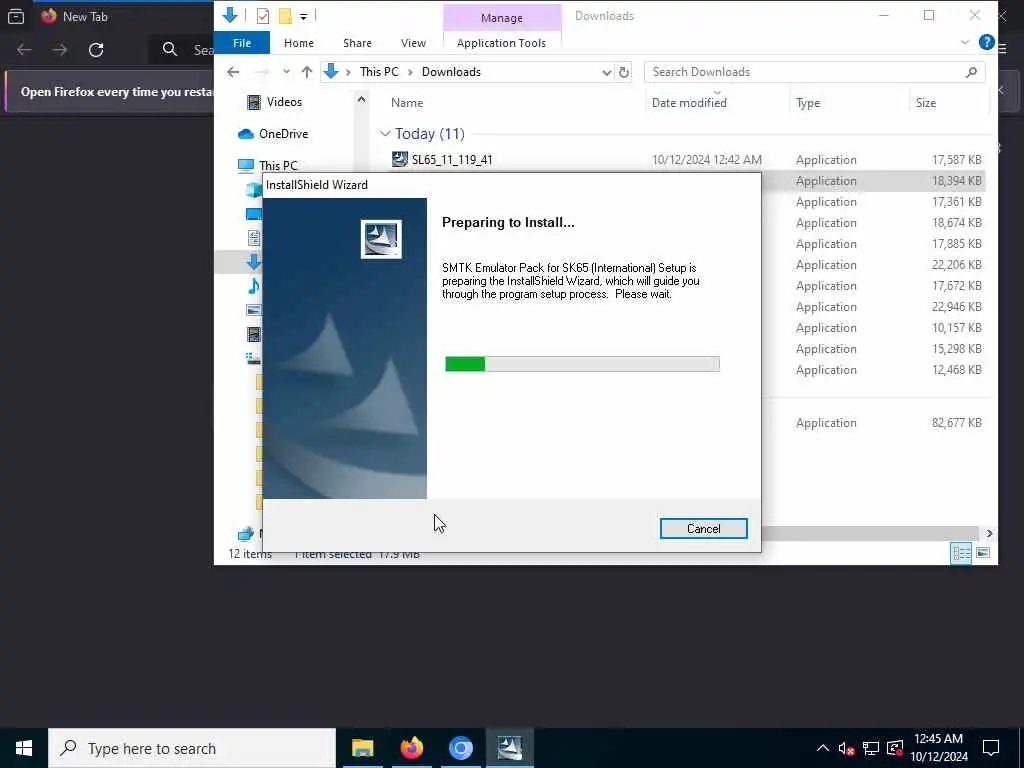
Task: Click the 22,946 KB size cell
Action: (957, 306)
